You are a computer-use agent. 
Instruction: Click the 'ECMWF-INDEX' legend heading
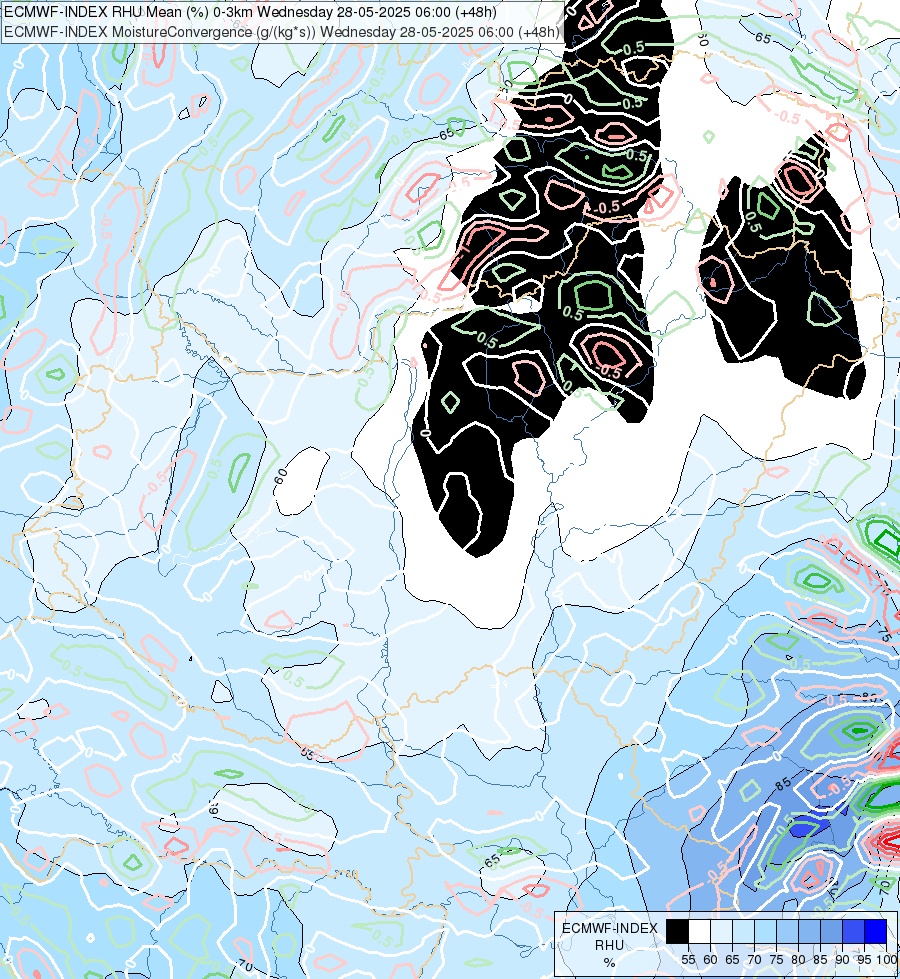pos(610,928)
